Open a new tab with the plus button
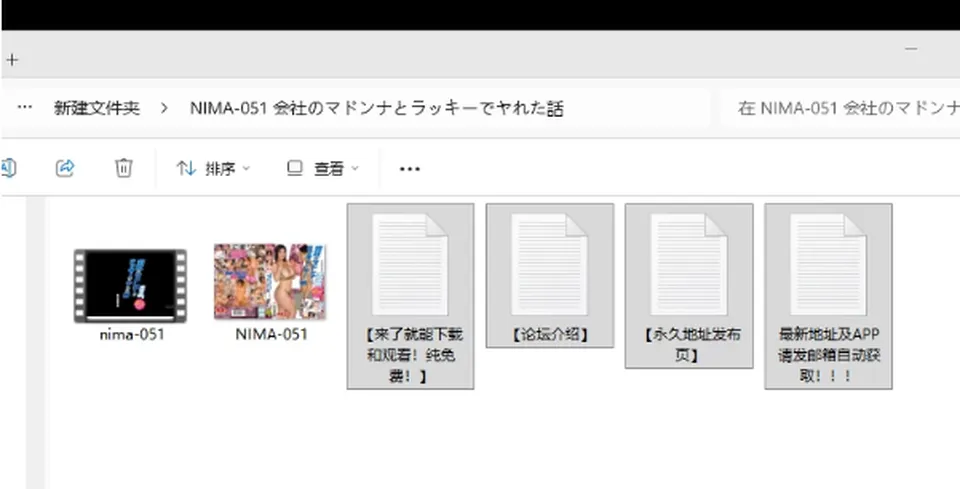This screenshot has width=960, height=489. pyautogui.click(x=12, y=60)
